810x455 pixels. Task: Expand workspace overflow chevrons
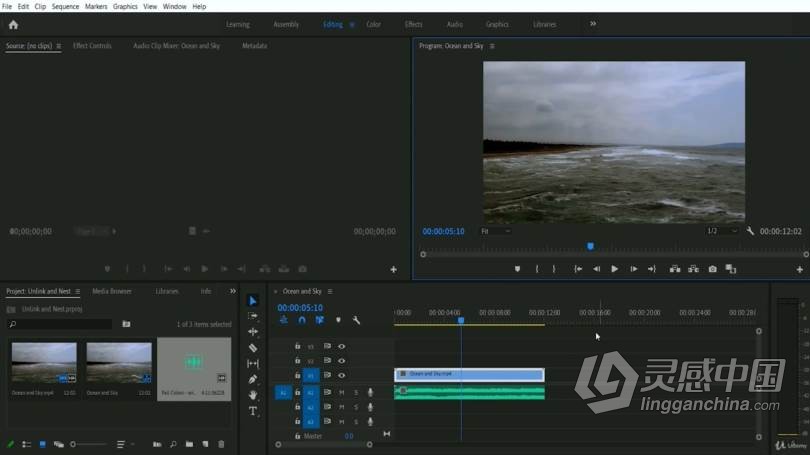coord(593,24)
